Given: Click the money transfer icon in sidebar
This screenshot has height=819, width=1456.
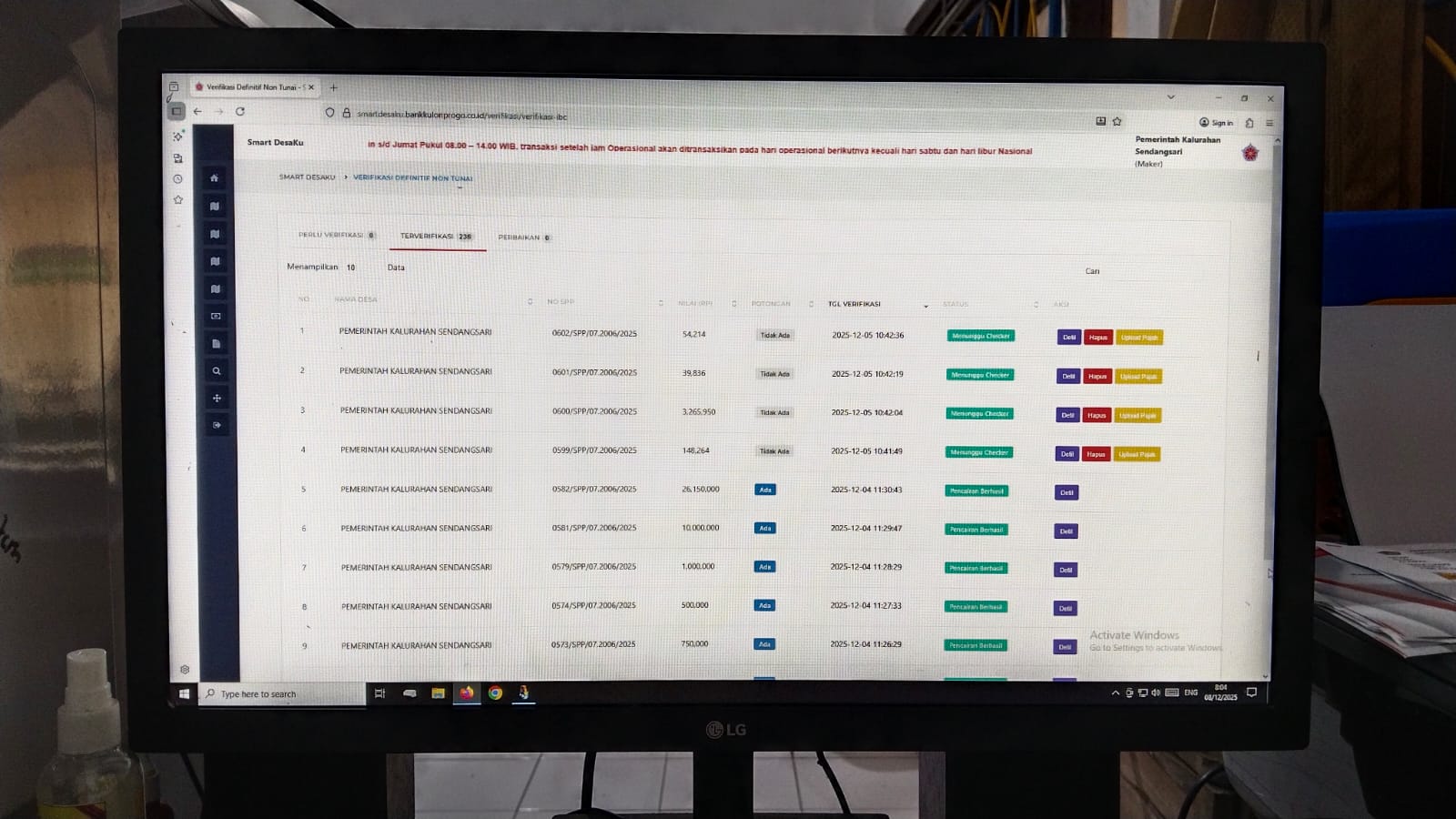Looking at the screenshot, I should (x=216, y=317).
